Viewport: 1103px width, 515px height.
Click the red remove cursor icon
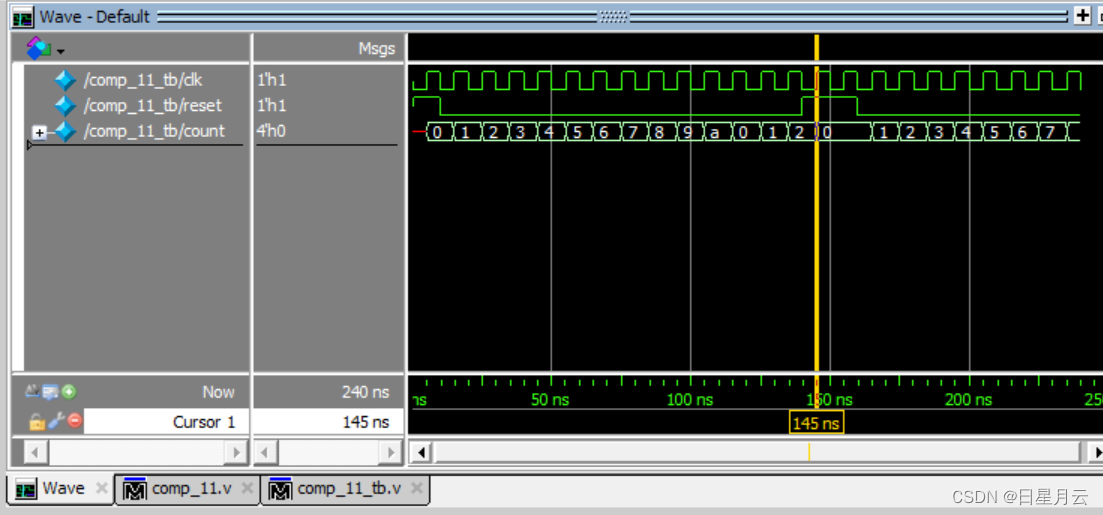click(75, 421)
